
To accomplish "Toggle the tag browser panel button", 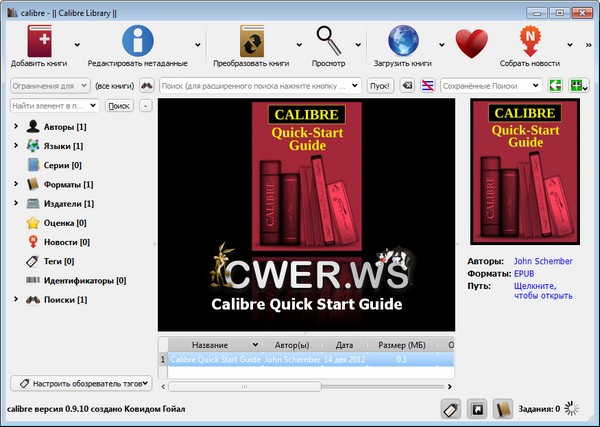I will (449, 408).
